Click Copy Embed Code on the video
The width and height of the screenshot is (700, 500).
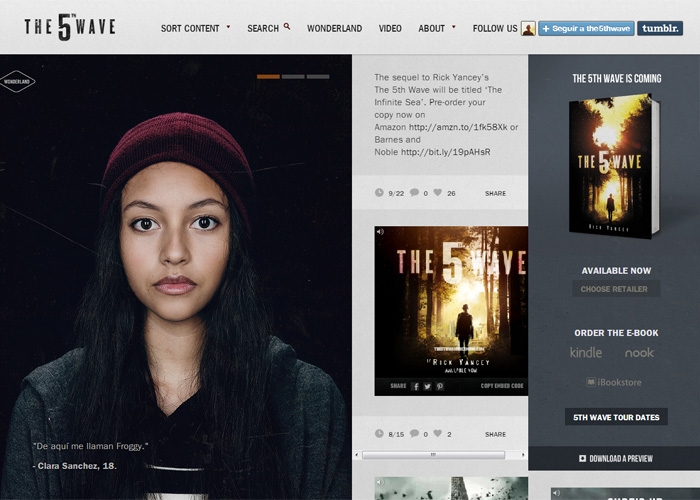502,386
